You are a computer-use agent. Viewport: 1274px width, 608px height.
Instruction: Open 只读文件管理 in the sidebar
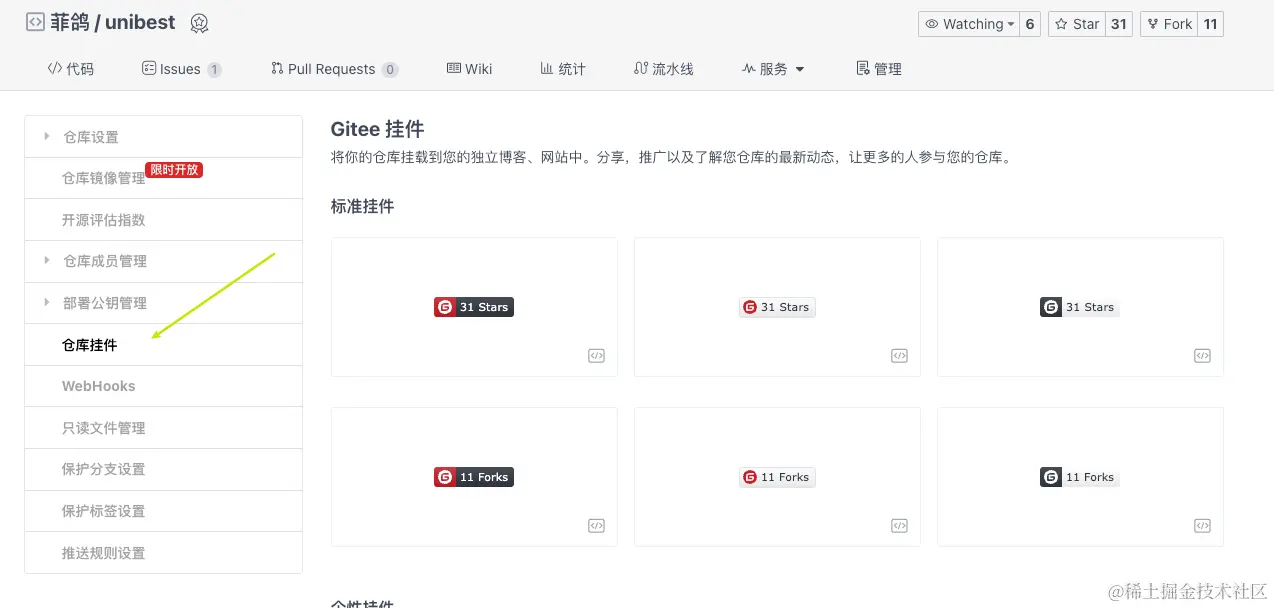tap(163, 428)
